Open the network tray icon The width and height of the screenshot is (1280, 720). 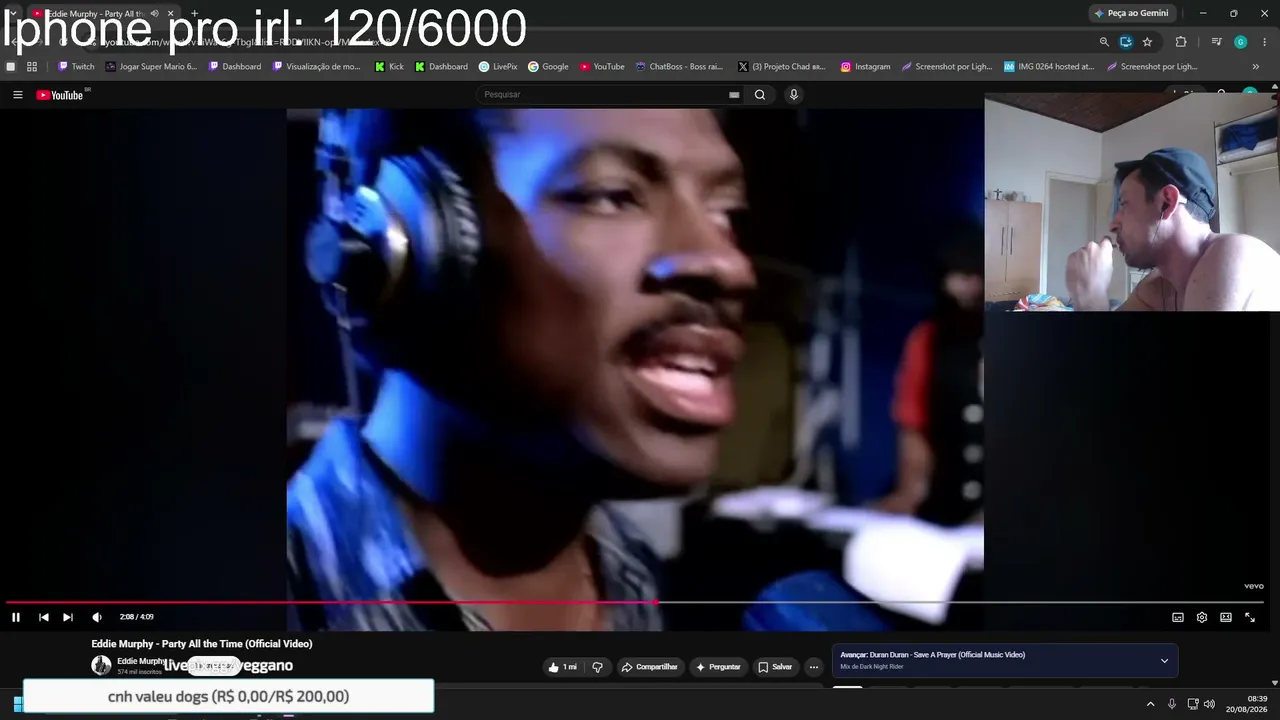click(1193, 704)
